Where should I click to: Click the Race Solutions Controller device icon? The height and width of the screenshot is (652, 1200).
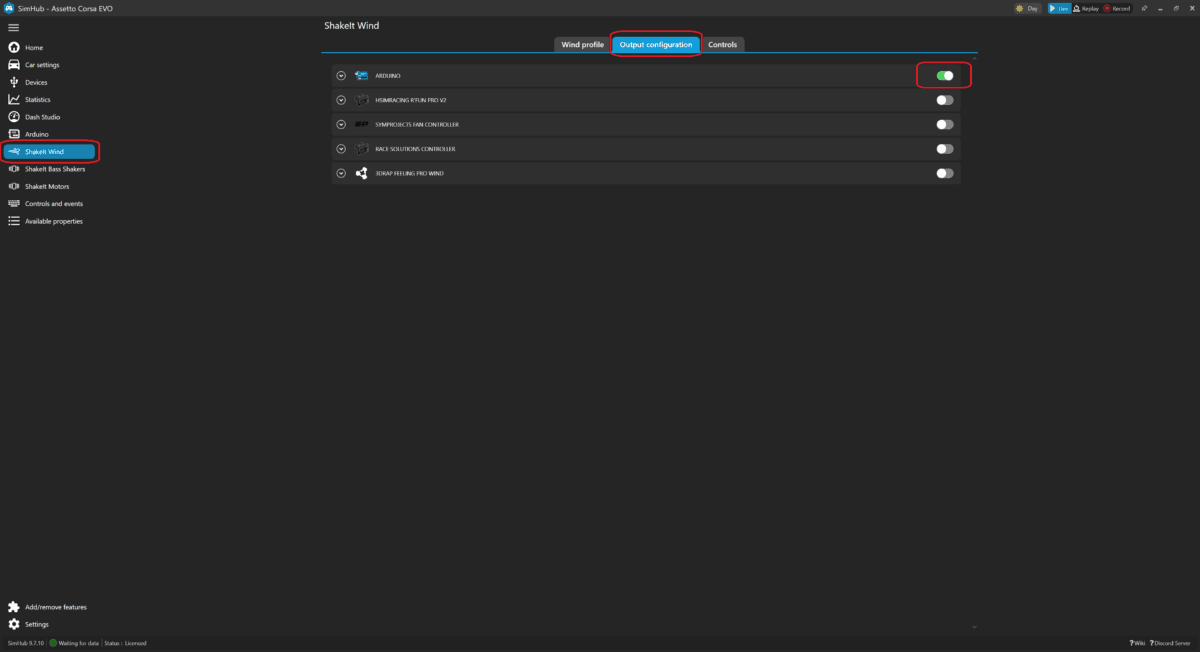[x=362, y=149]
